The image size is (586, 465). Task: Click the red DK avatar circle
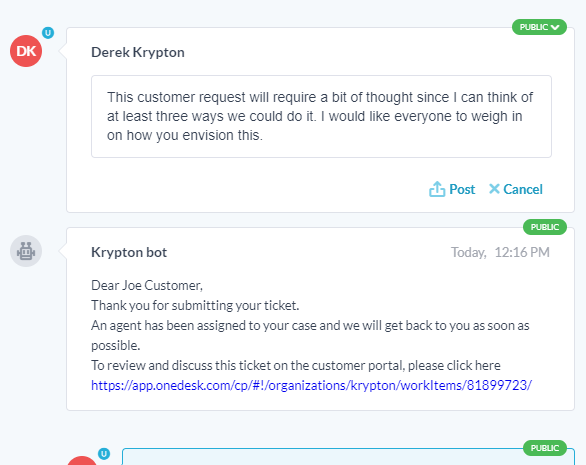click(x=26, y=51)
